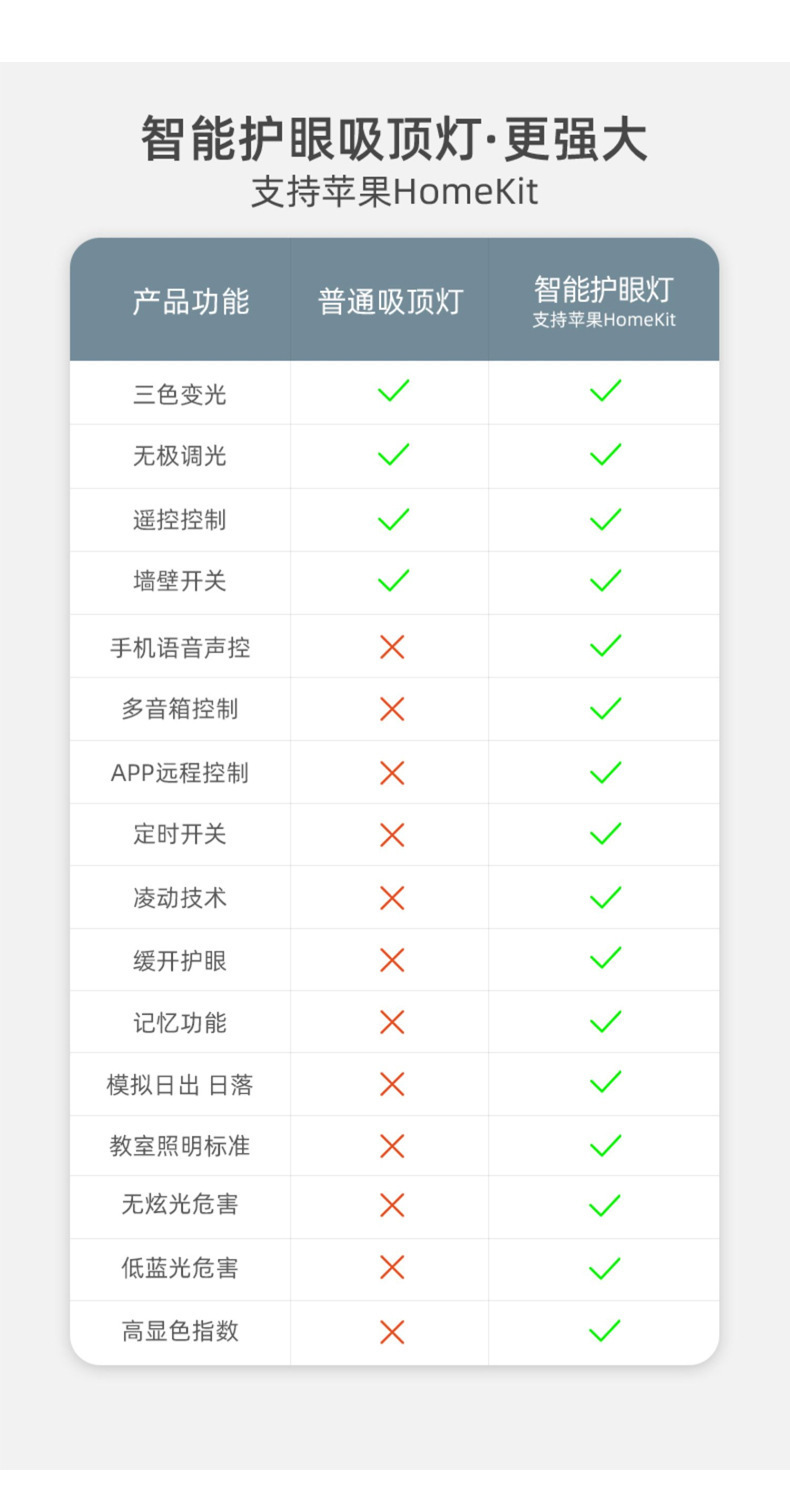Click the 遥控控制 feature label
Viewport: 790px width, 1494px height.
click(180, 519)
